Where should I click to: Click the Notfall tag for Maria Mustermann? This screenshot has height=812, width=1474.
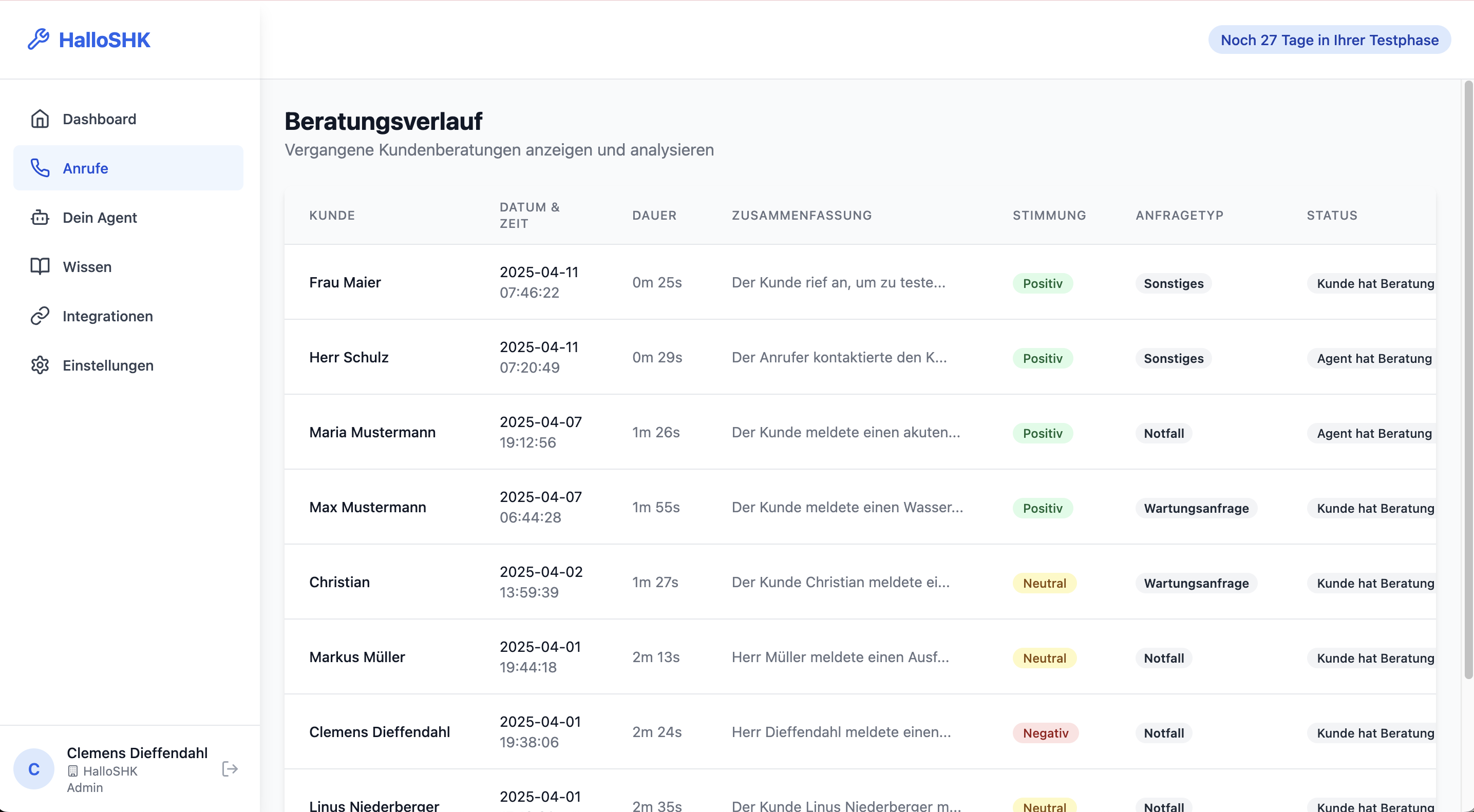coord(1164,433)
